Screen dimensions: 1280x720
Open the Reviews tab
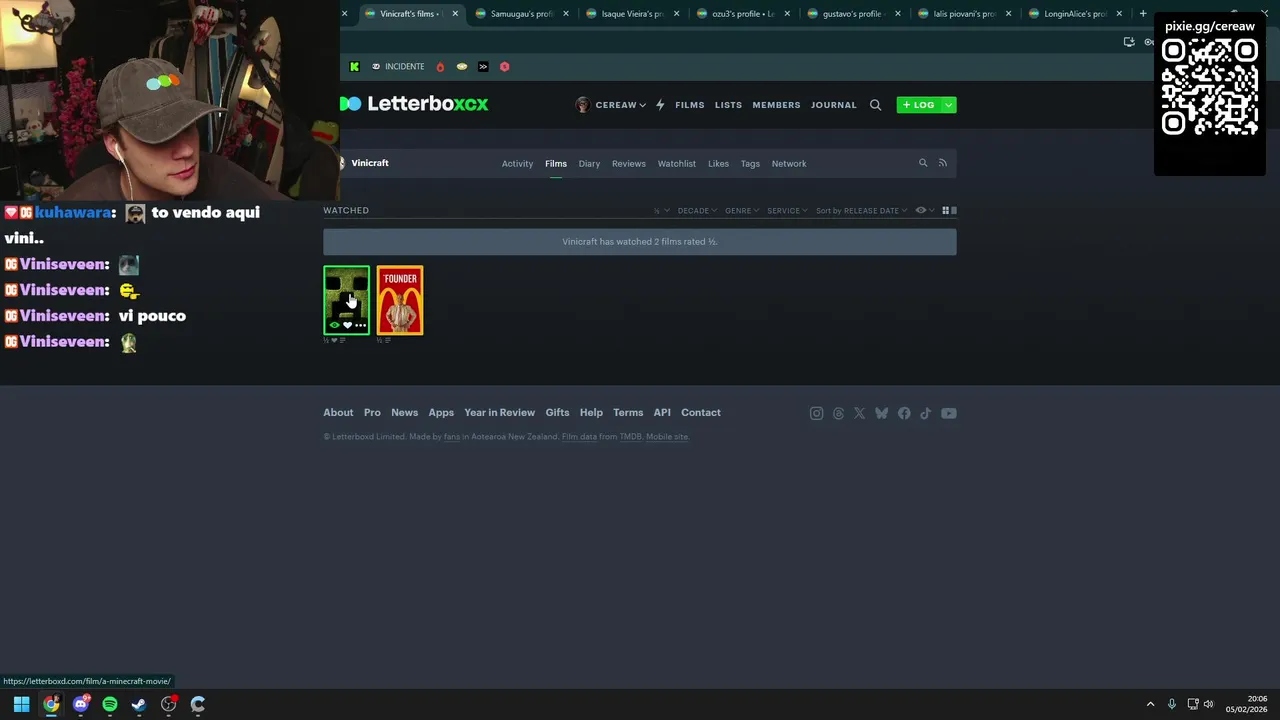click(x=629, y=164)
